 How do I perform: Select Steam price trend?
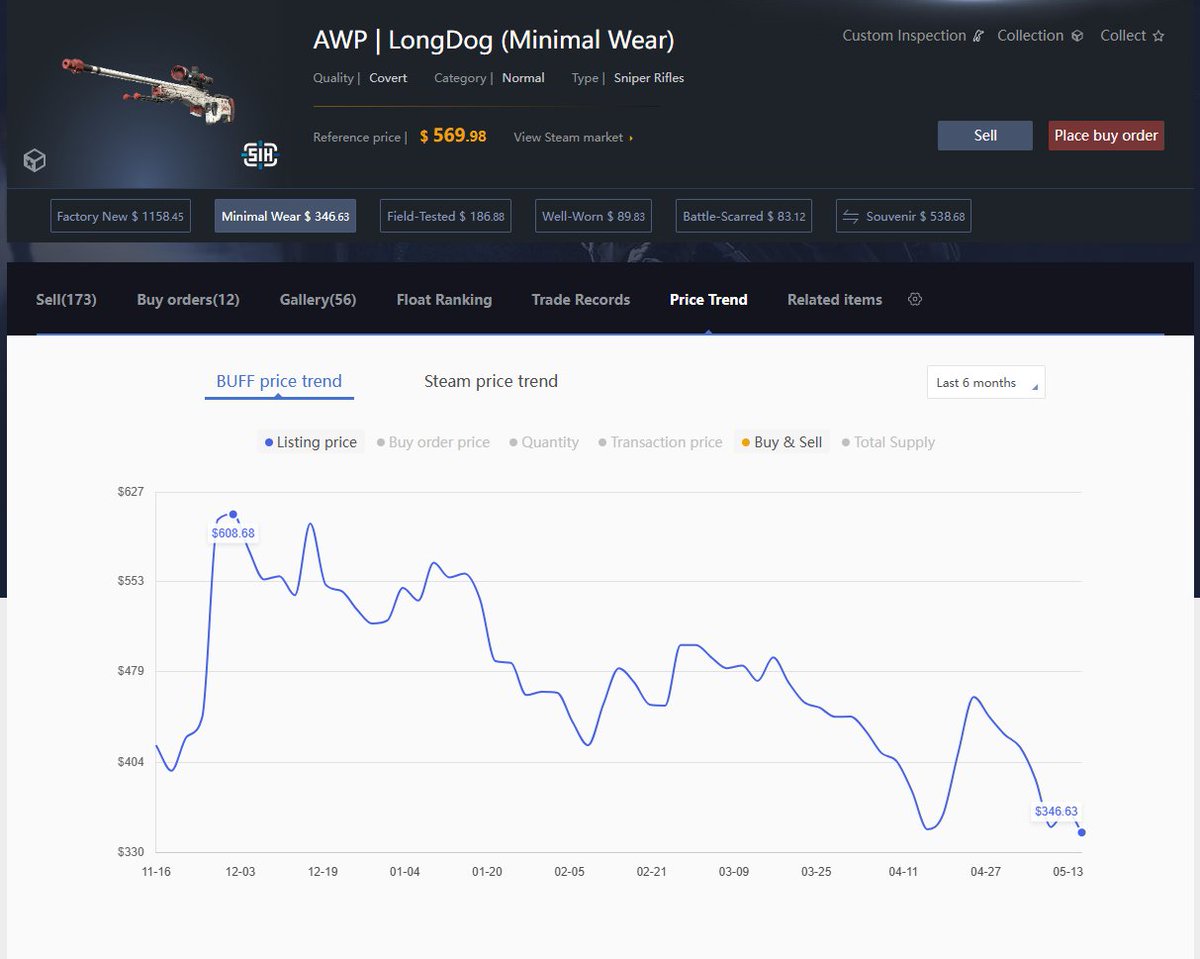tap(491, 381)
